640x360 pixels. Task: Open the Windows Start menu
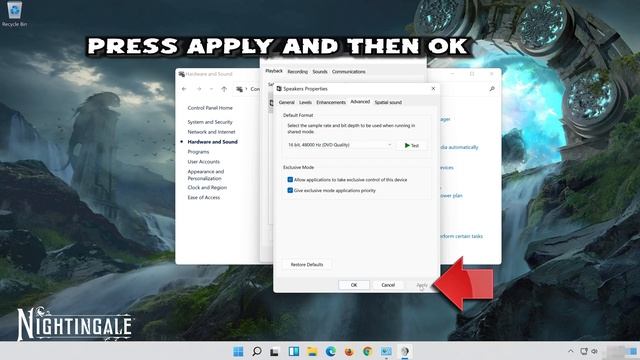(238, 351)
